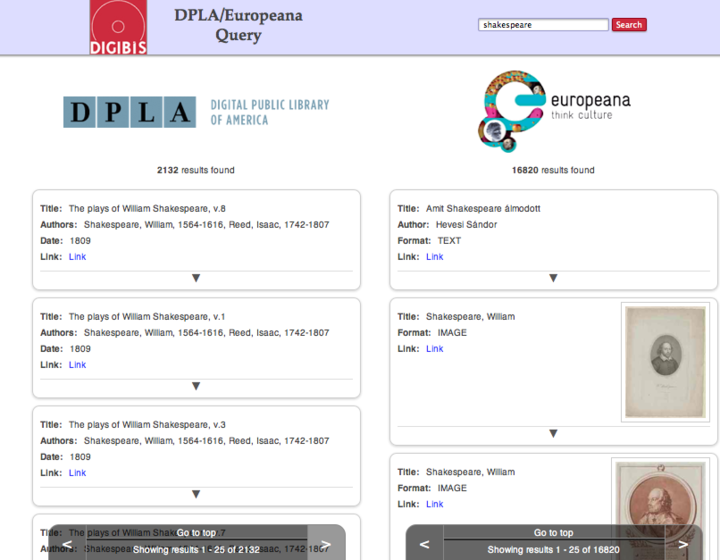This screenshot has width=720, height=560.
Task: Focus the shakespeare search input field
Action: [543, 25]
